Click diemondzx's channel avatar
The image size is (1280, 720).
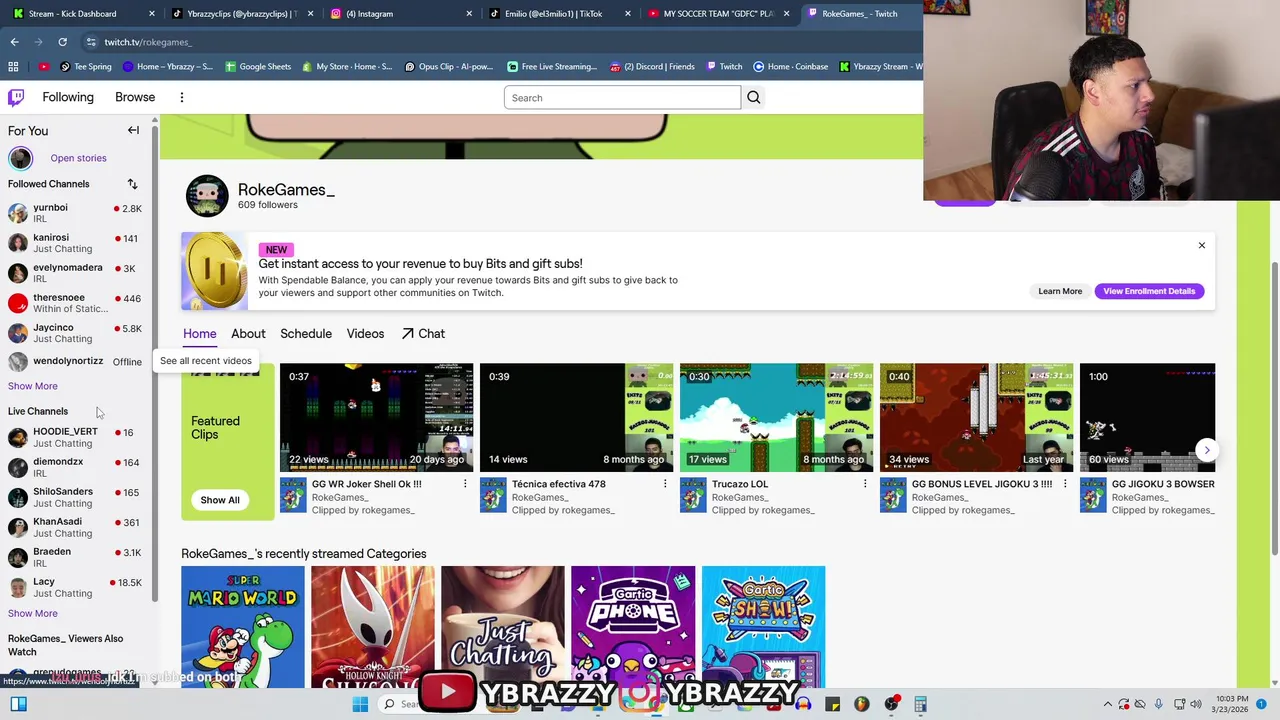click(x=18, y=467)
